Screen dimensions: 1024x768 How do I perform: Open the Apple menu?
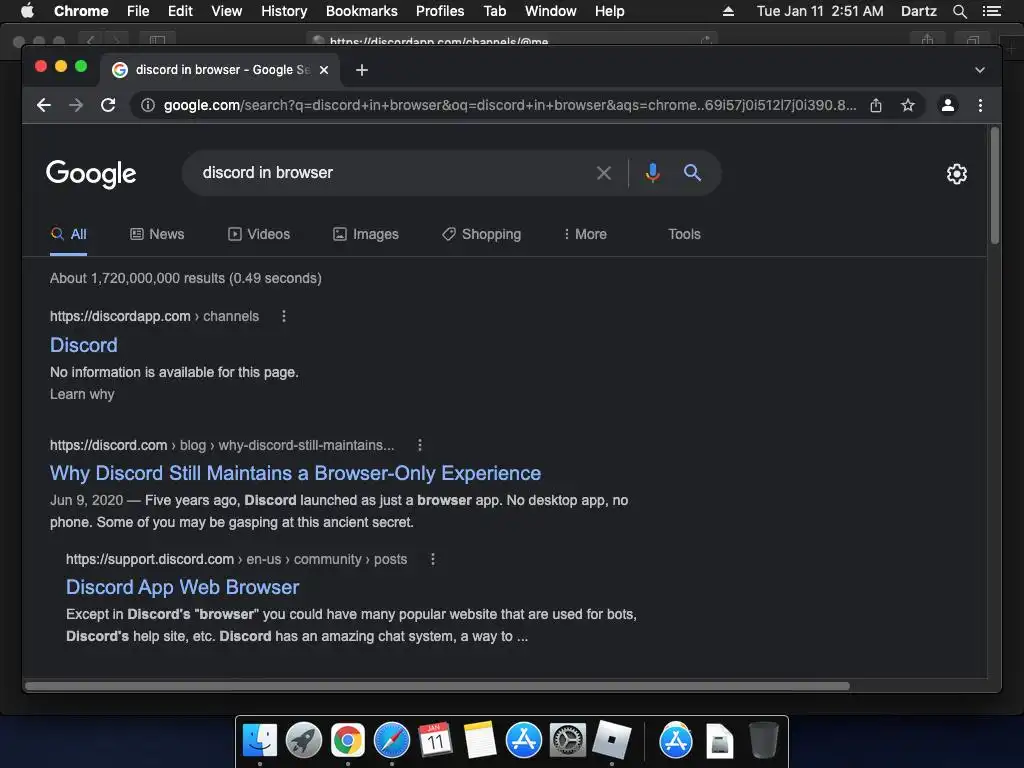pos(27,11)
